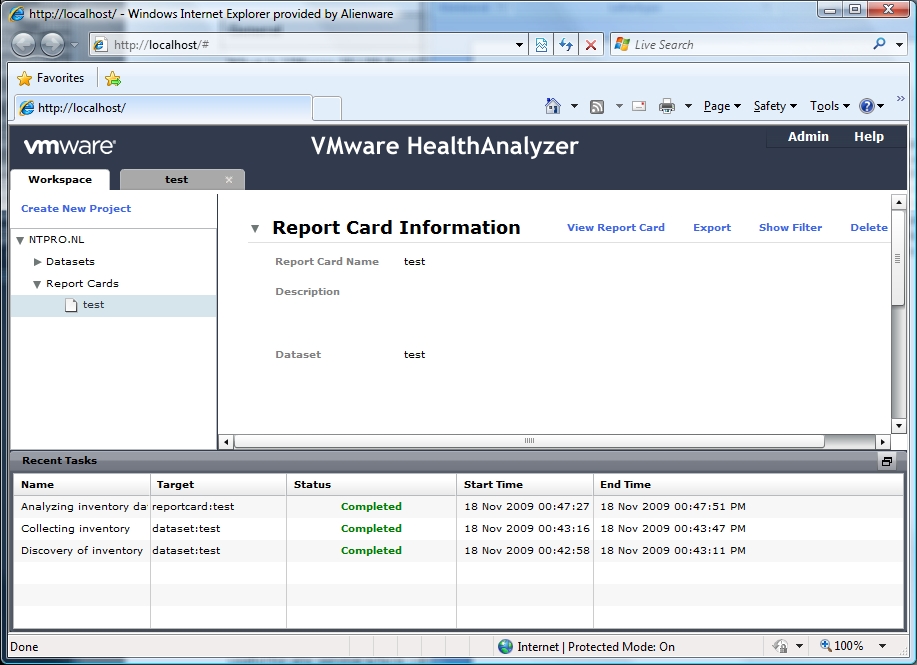The width and height of the screenshot is (917, 665).
Task: Open the status bar privacy icon dropdown
Action: [x=799, y=646]
